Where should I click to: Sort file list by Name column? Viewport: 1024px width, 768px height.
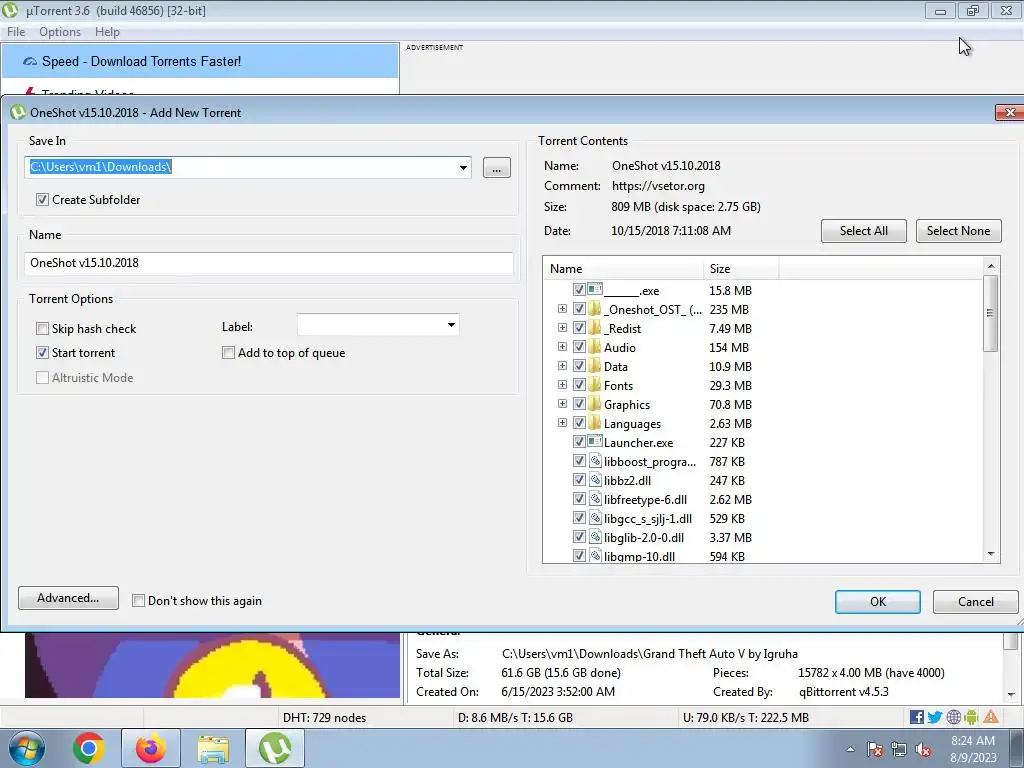[x=623, y=268]
